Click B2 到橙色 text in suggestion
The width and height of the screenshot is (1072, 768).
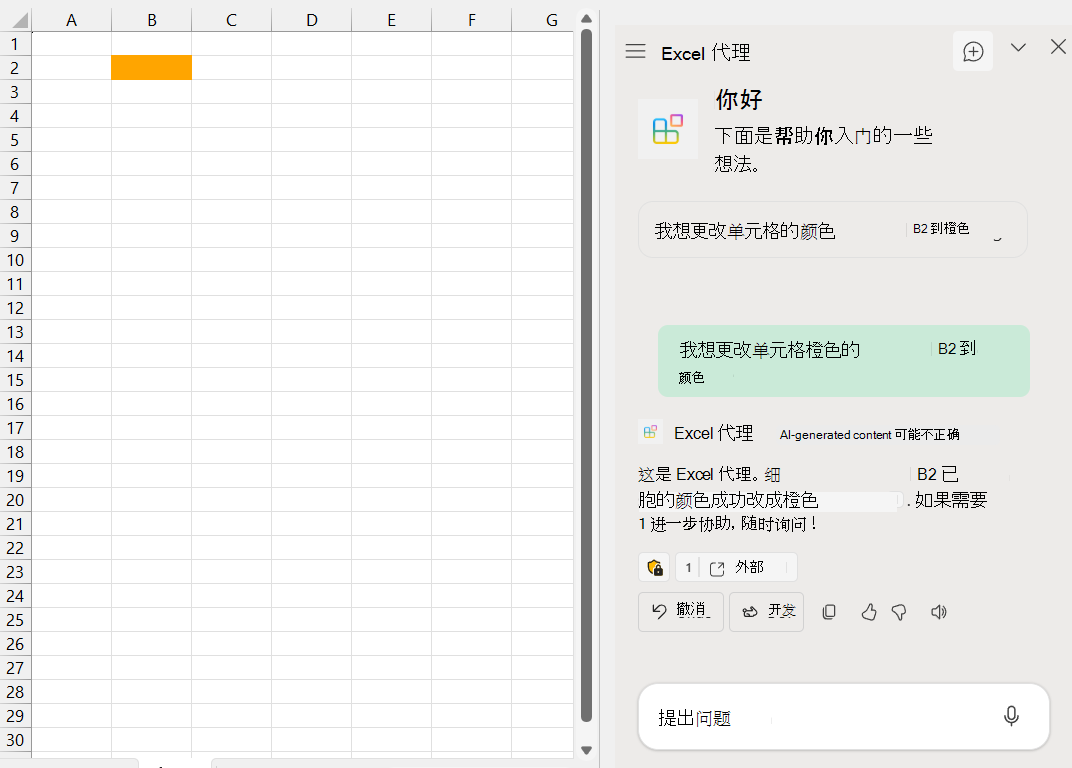point(941,228)
